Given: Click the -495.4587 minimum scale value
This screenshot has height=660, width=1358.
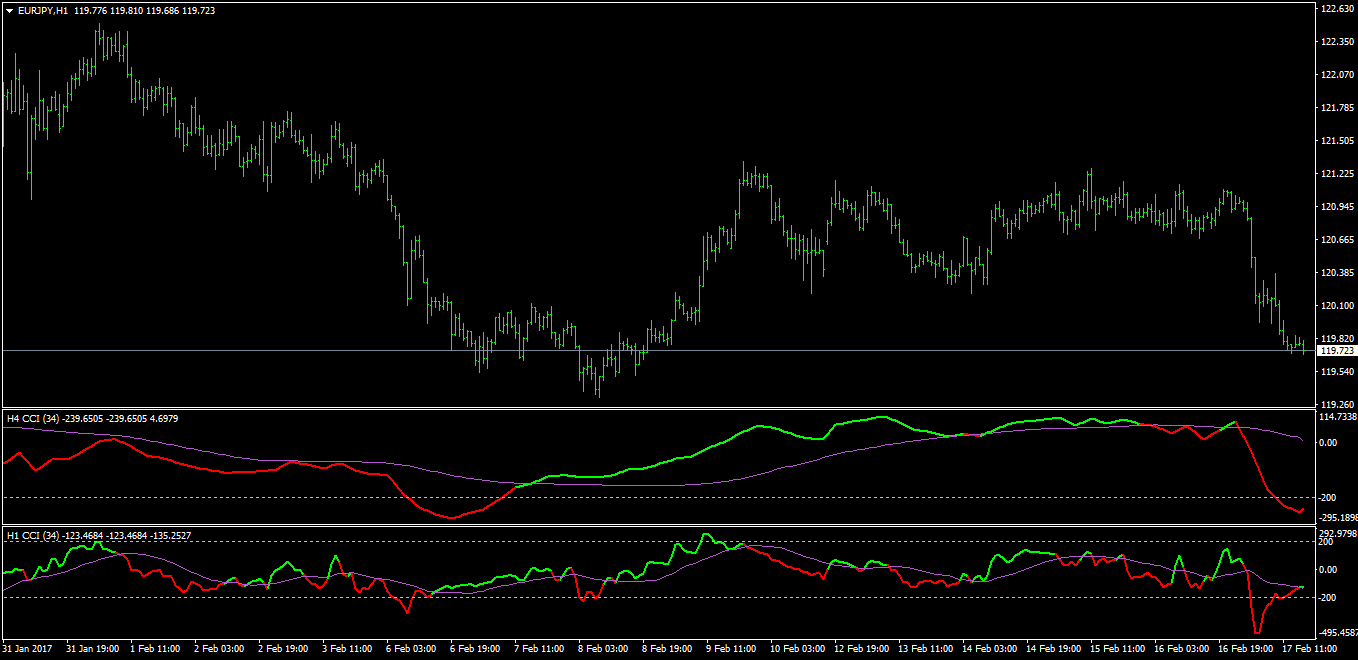Looking at the screenshot, I should coord(1334,630).
